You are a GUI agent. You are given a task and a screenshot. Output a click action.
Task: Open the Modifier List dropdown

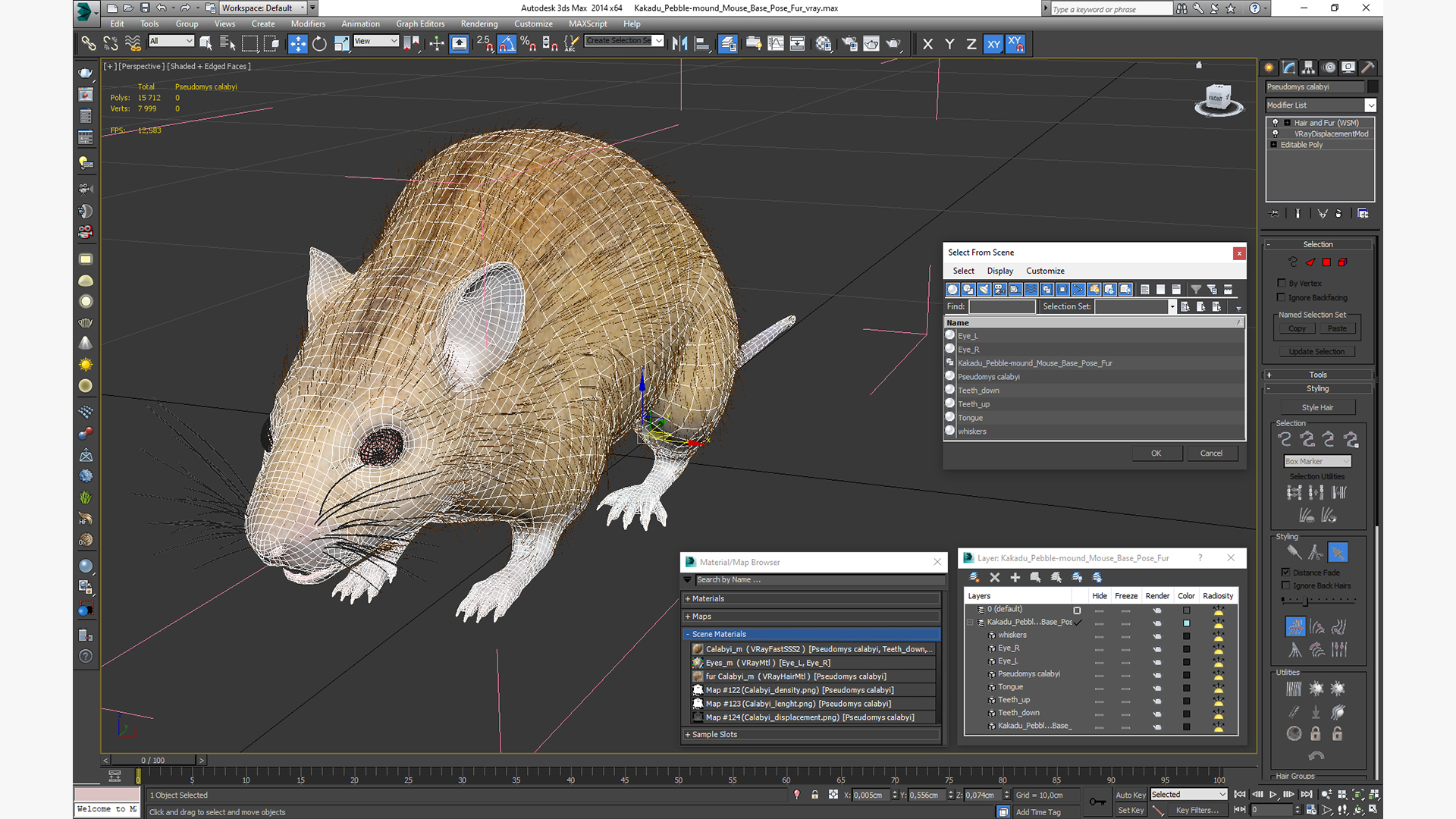point(1370,105)
